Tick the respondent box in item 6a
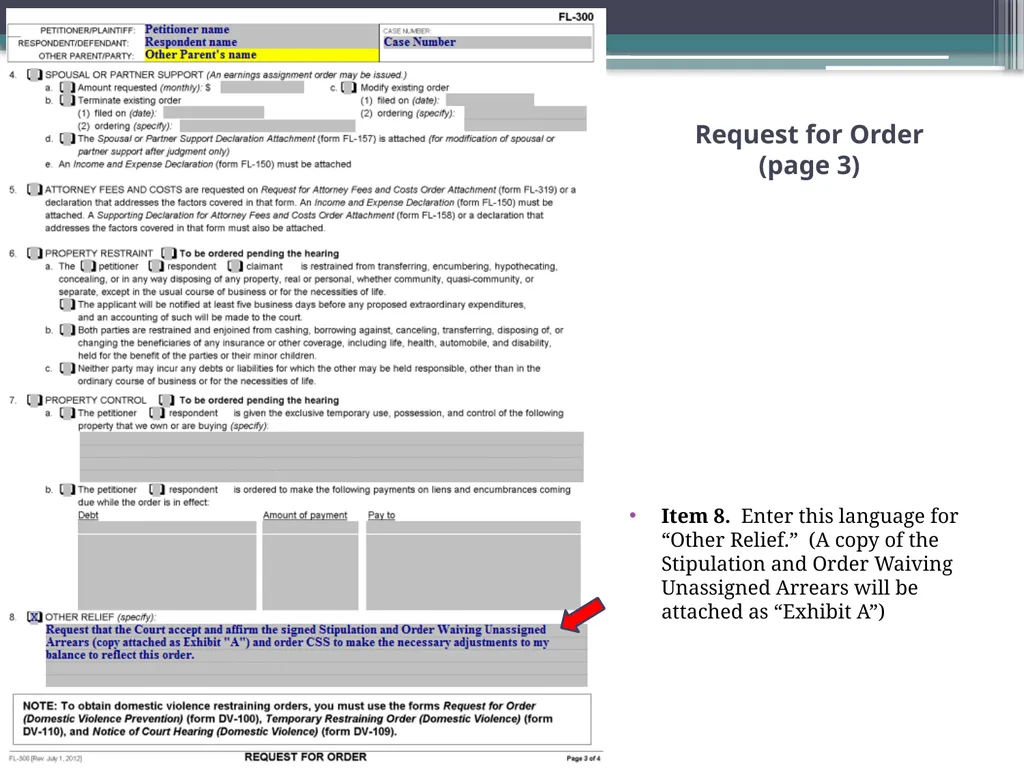Viewport: 1024px width, 768px height. [156, 266]
